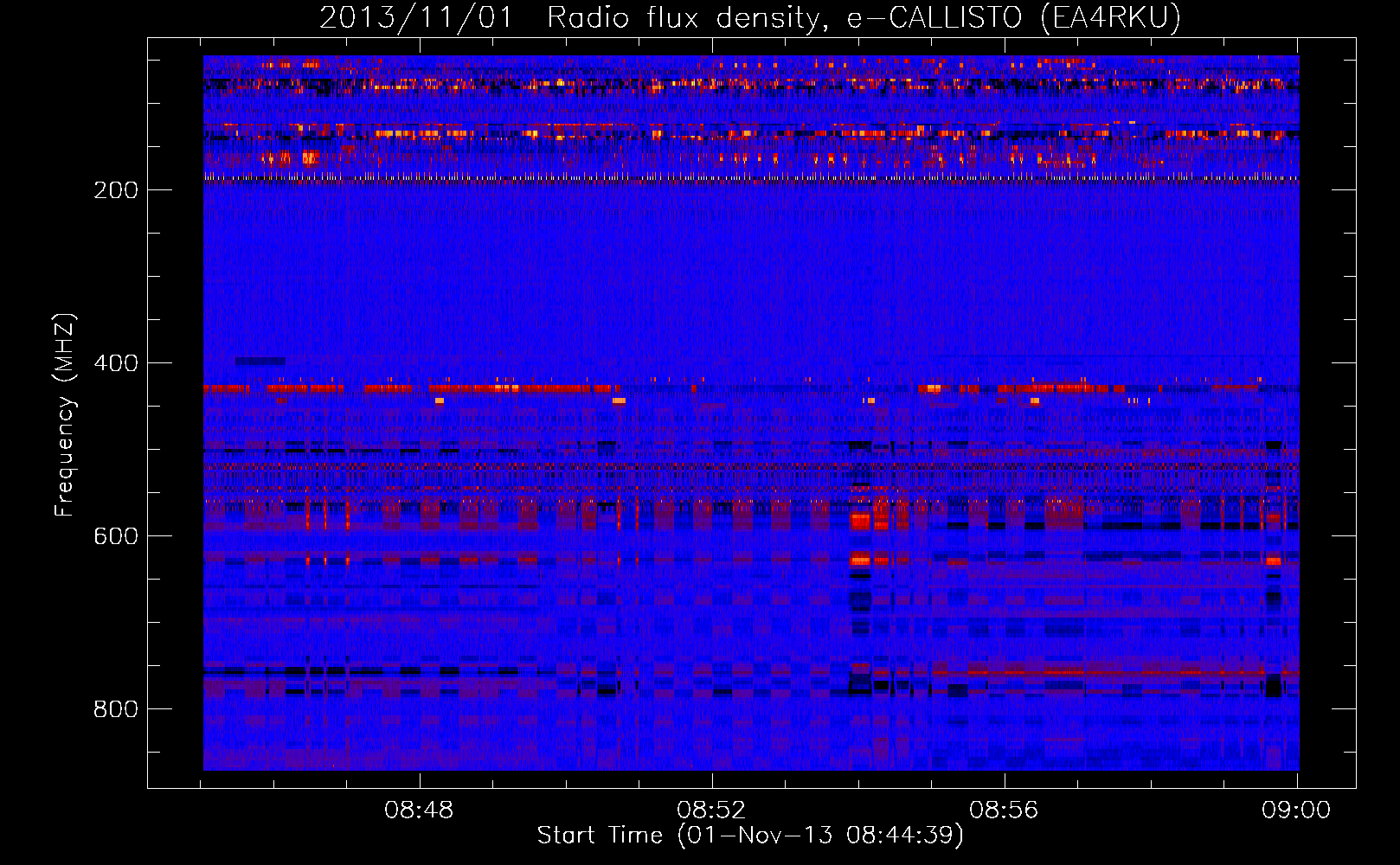This screenshot has width=1400, height=865.
Task: Click the 800 frequency tick label
Action: click(x=116, y=709)
